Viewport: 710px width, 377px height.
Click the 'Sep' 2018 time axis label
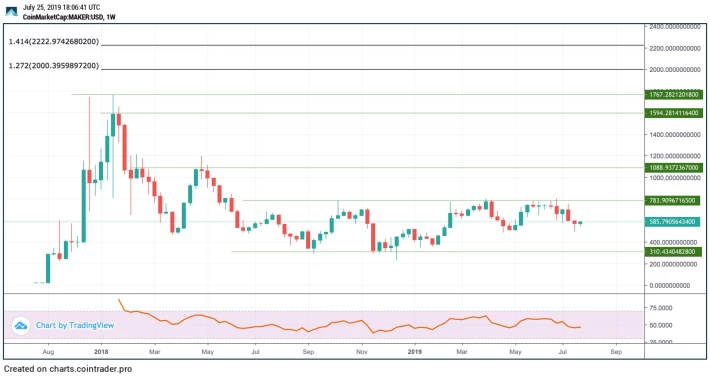point(308,352)
